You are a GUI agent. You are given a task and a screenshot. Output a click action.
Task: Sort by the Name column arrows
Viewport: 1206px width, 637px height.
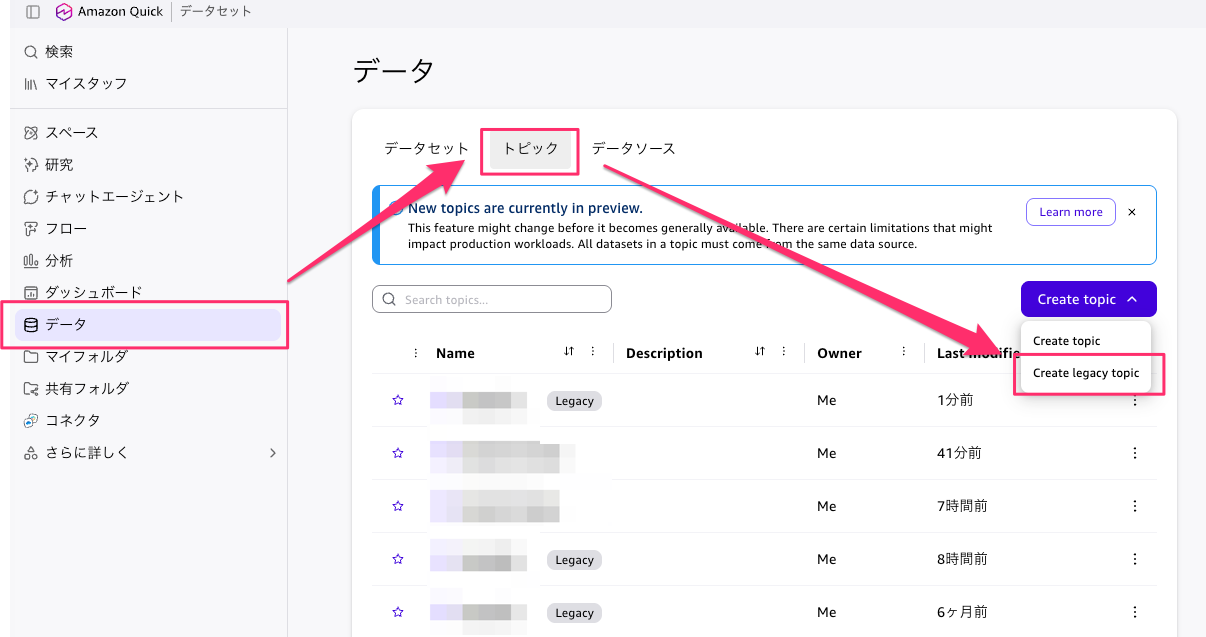[569, 352]
